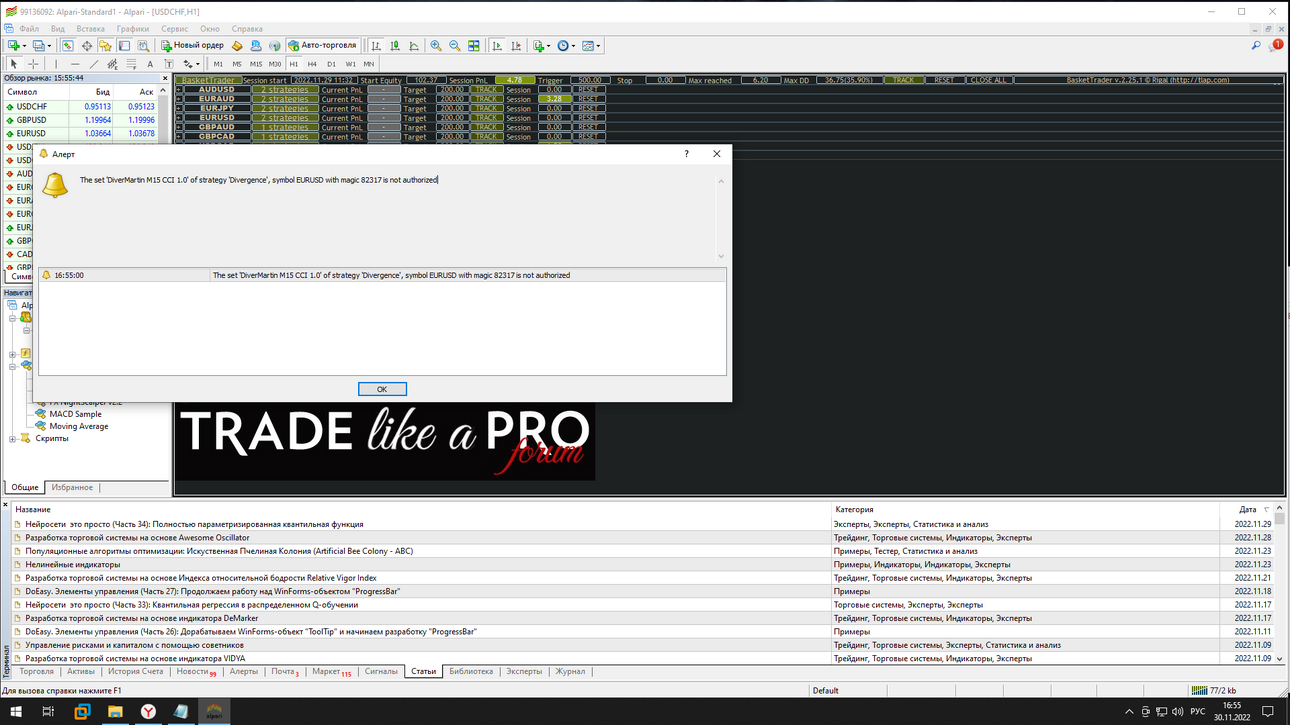Open the arrows objects dropdown
Viewport: 1290px width, 725px height.
point(191,64)
